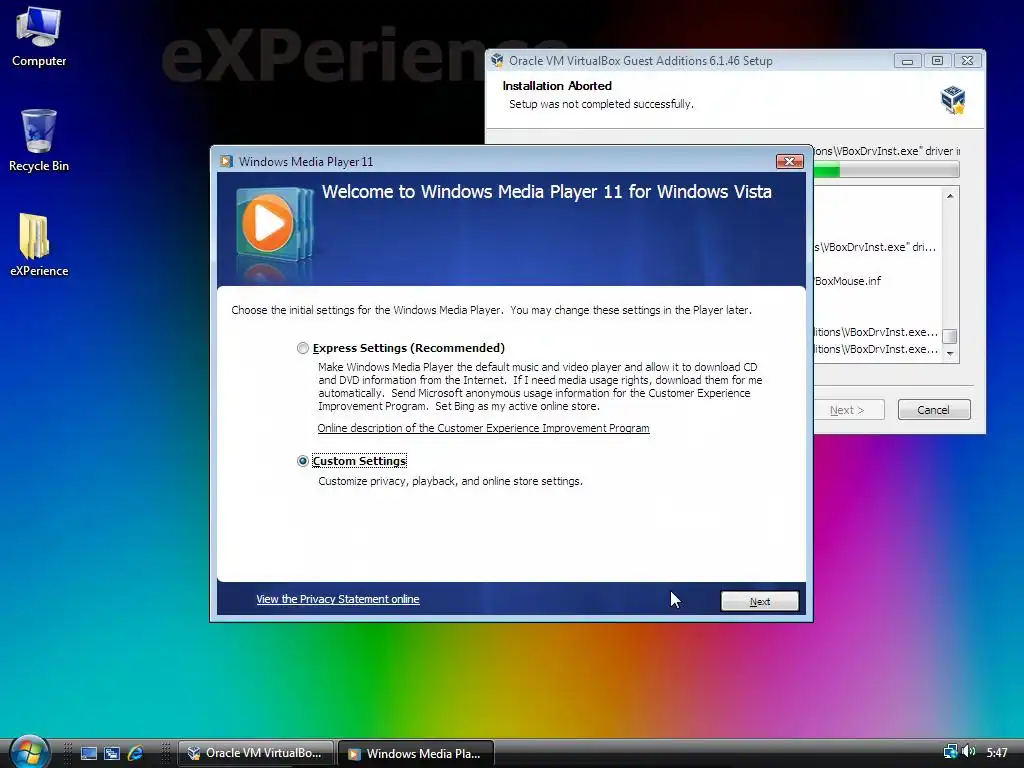This screenshot has width=1024, height=768.
Task: Select the BoxMouse.inf log entry
Action: (x=848, y=281)
